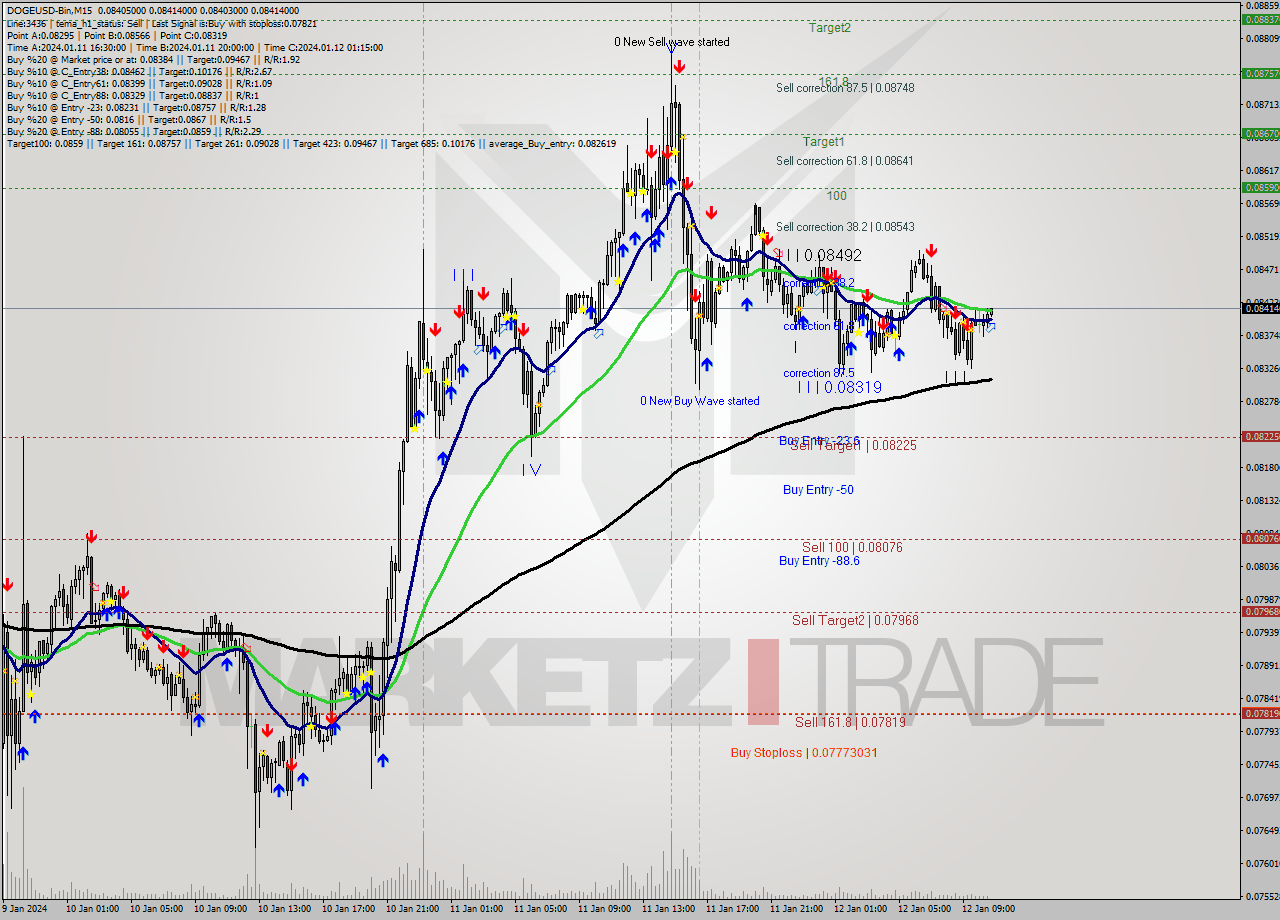This screenshot has width=1280, height=920.
Task: Click the DOGEUSD-Bin,M15 chart title line
Action: point(152,11)
